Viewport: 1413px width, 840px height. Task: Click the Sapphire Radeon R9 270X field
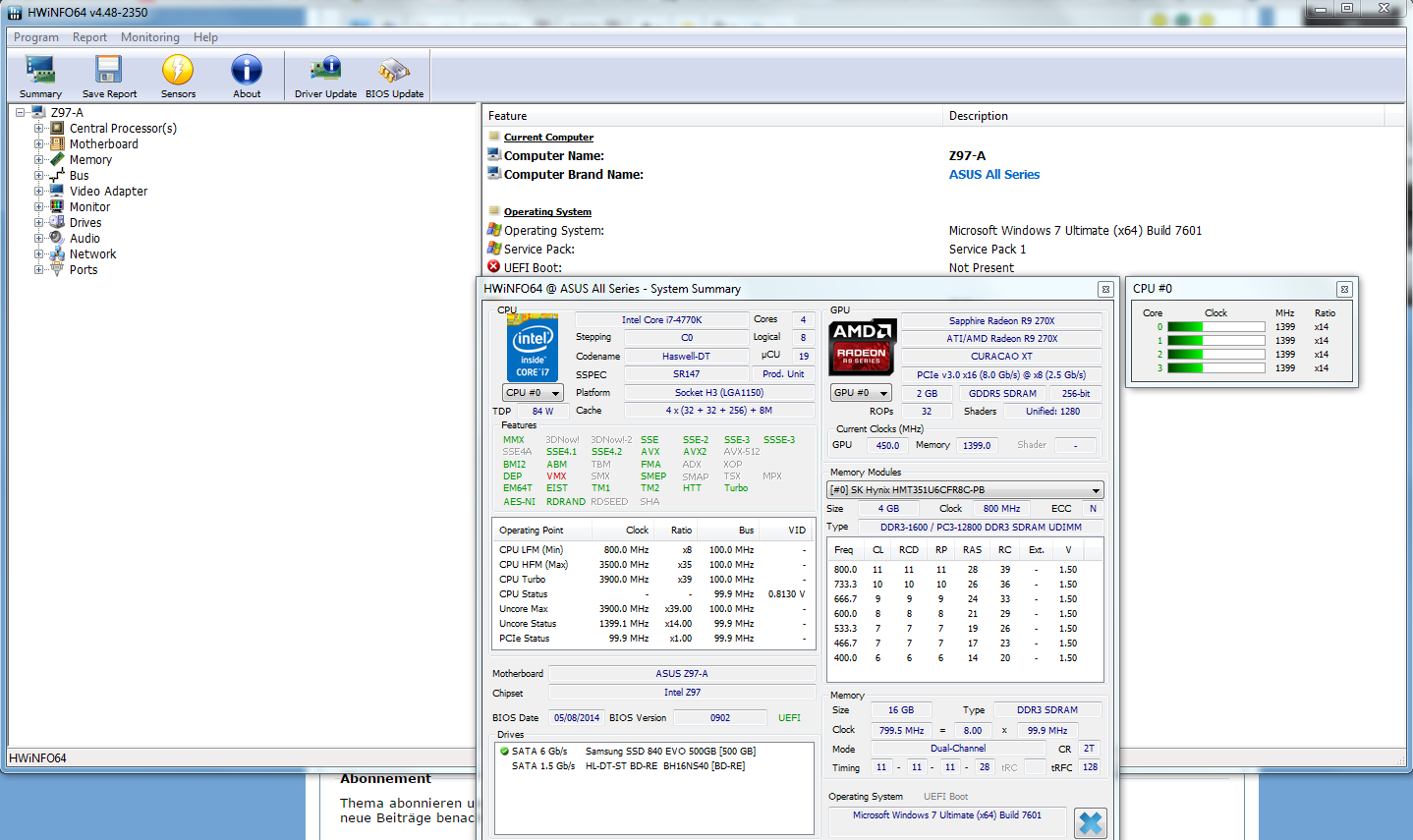click(1001, 320)
